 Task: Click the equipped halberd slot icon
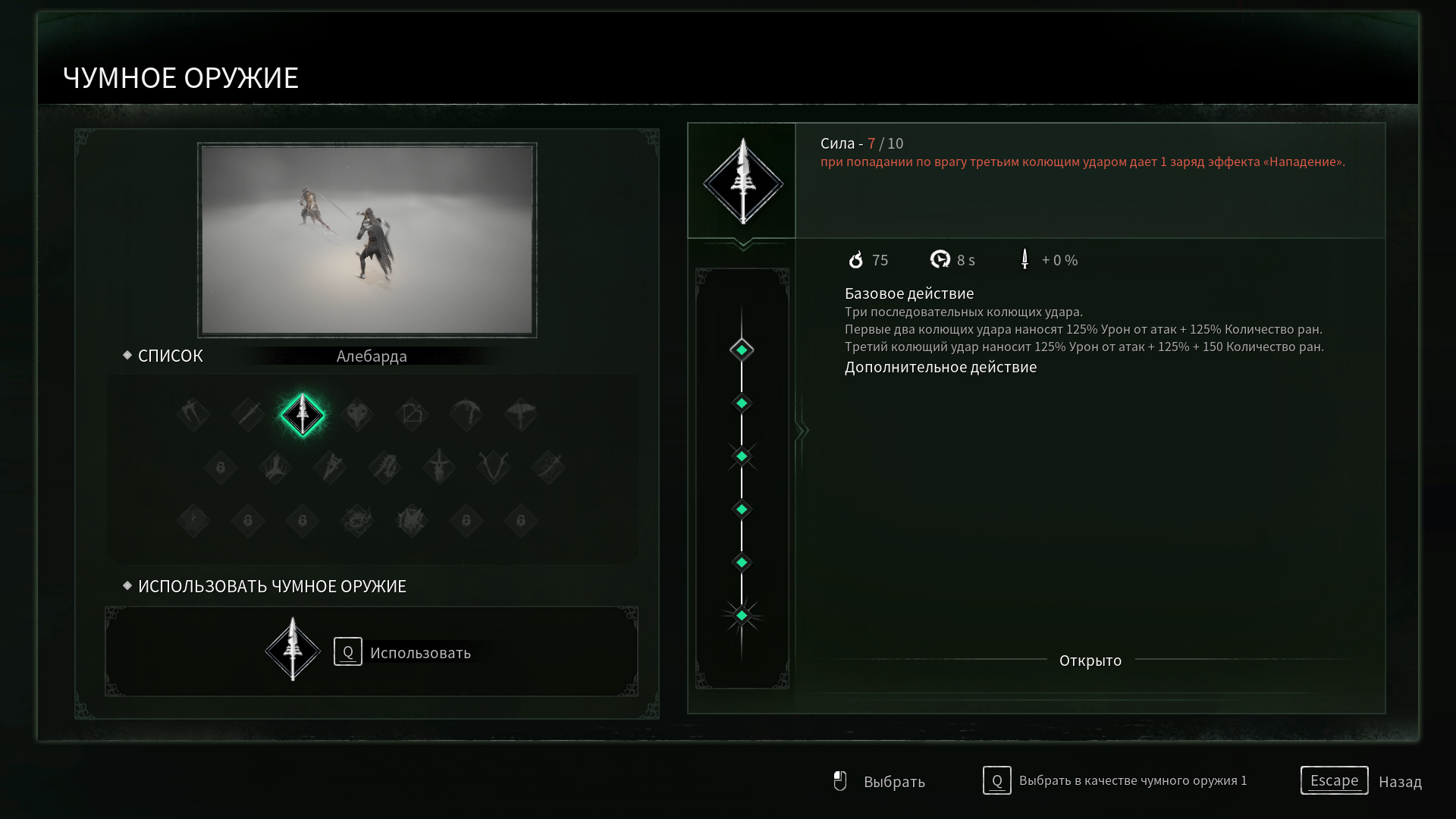tap(293, 650)
